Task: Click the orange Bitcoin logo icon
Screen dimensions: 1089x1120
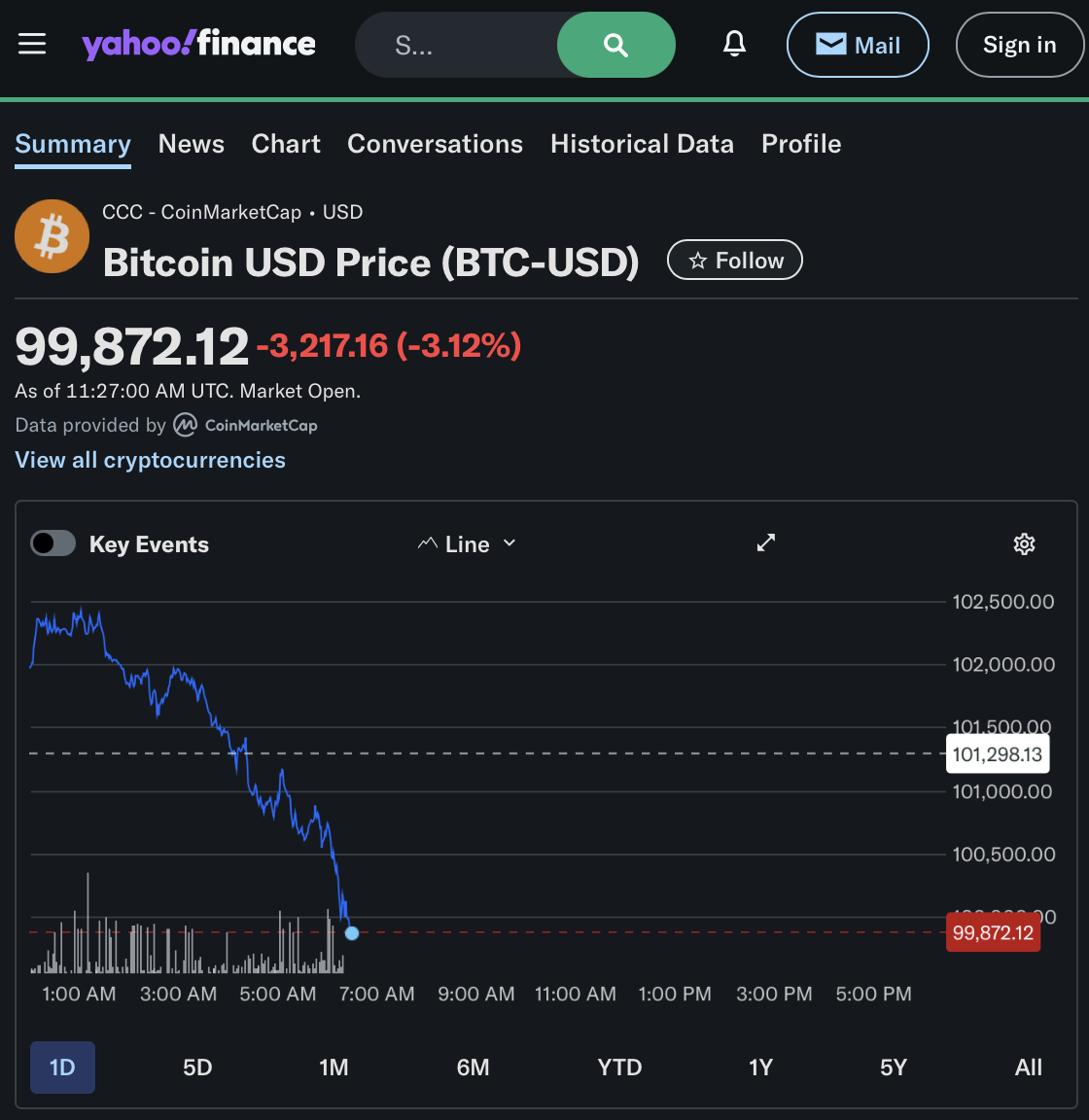Action: (52, 236)
